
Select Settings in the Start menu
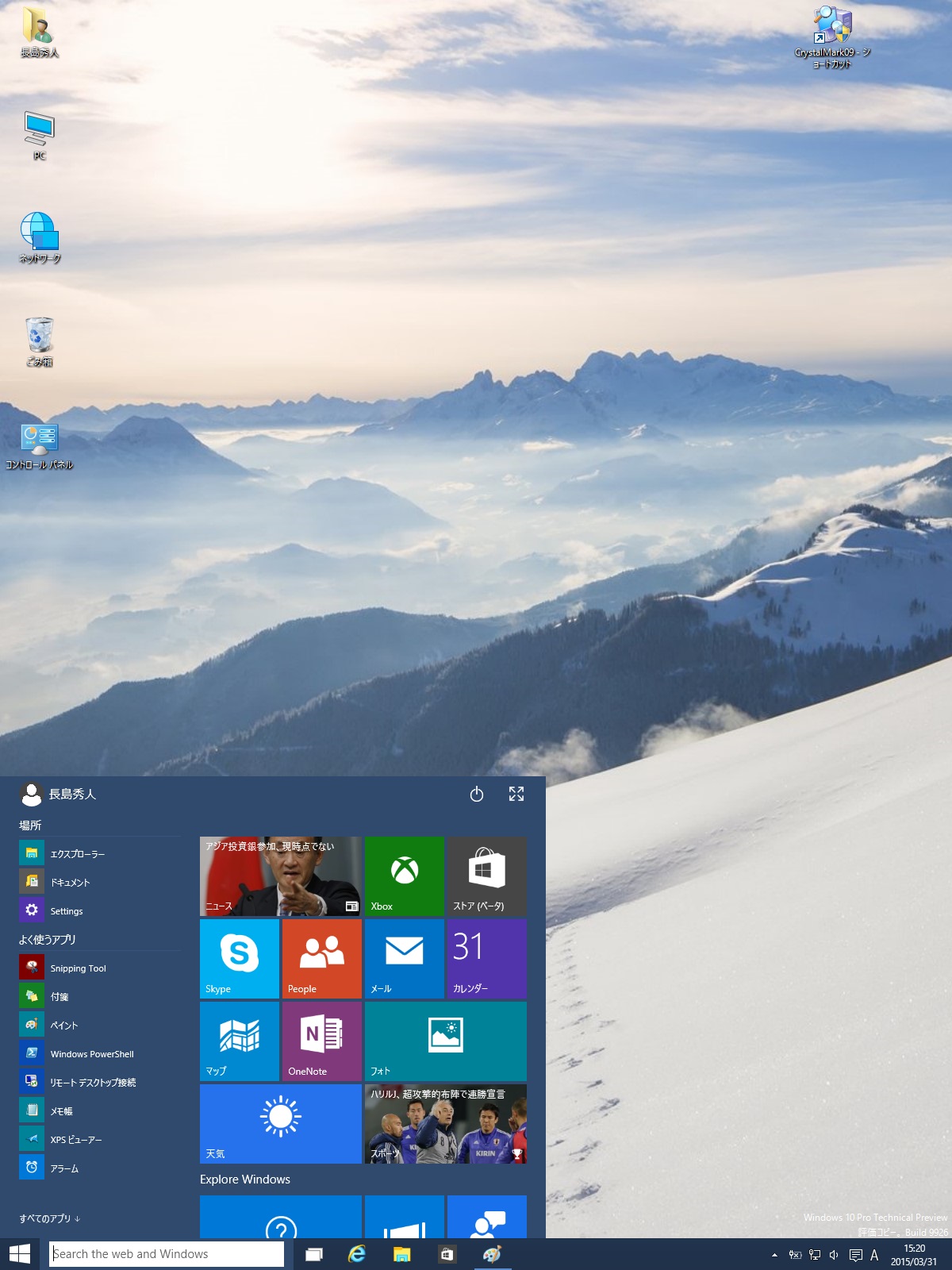[x=67, y=910]
